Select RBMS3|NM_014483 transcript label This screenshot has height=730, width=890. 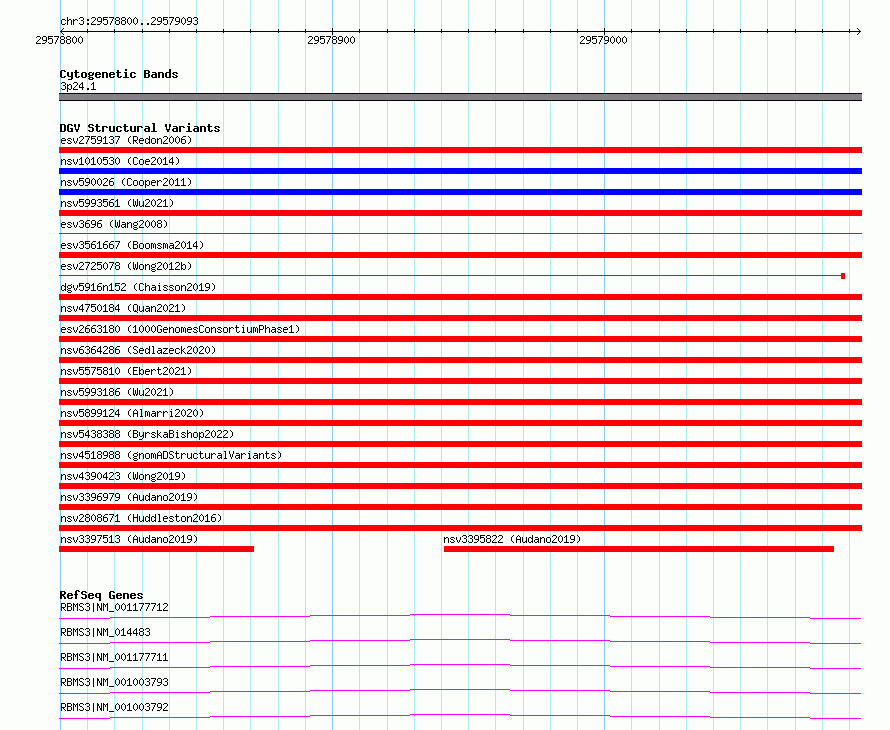coord(105,632)
